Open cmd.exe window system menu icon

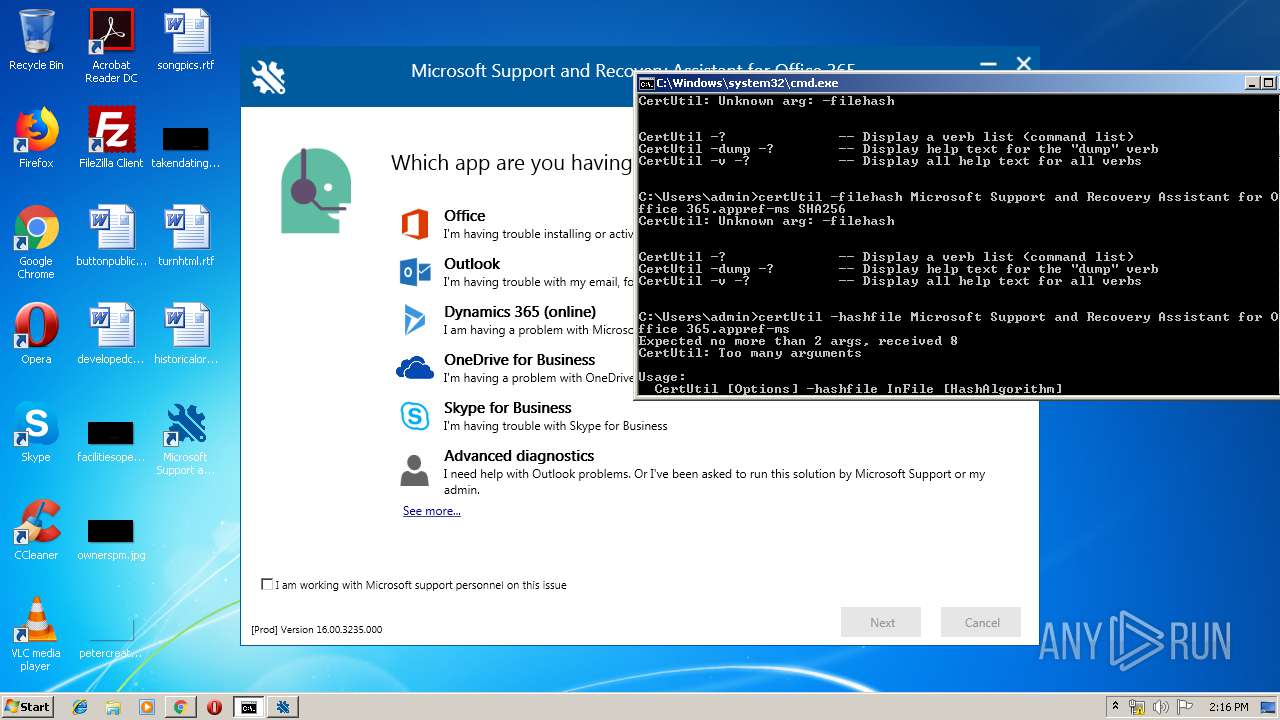(x=646, y=83)
